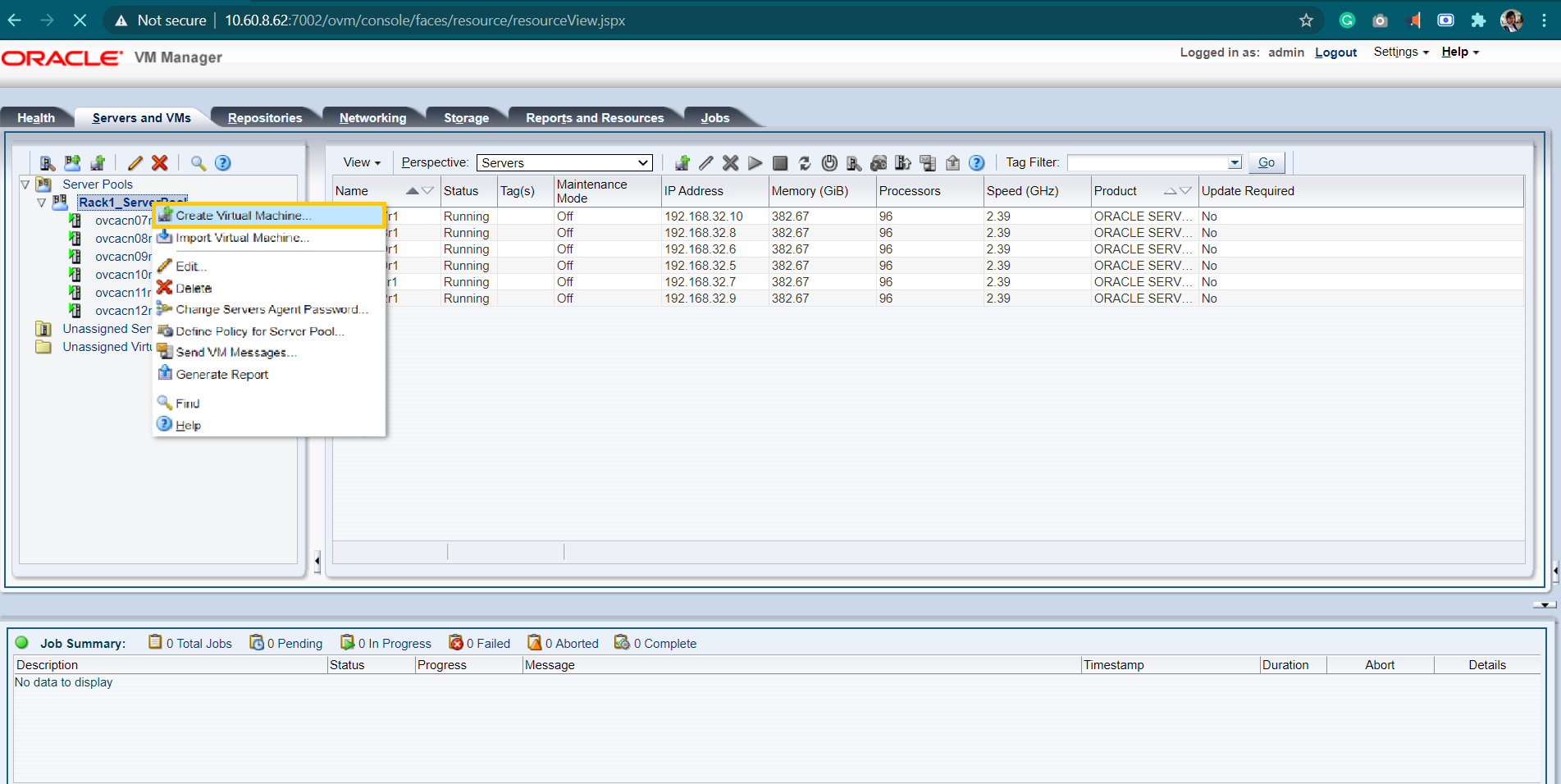
Task: Bookmark this page with the star icon
Action: [x=1307, y=21]
